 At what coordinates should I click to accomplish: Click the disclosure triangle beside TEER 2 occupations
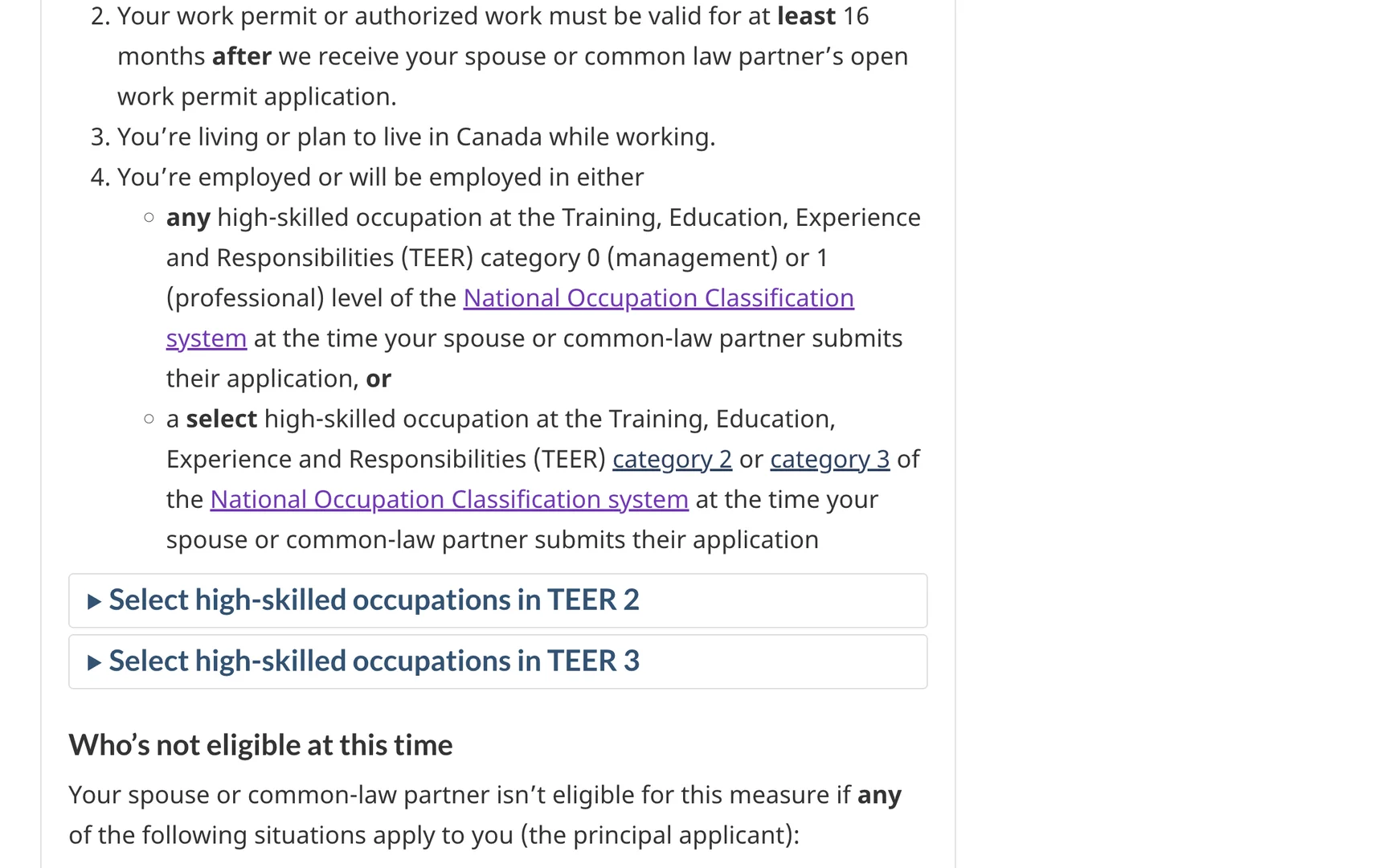coord(94,601)
